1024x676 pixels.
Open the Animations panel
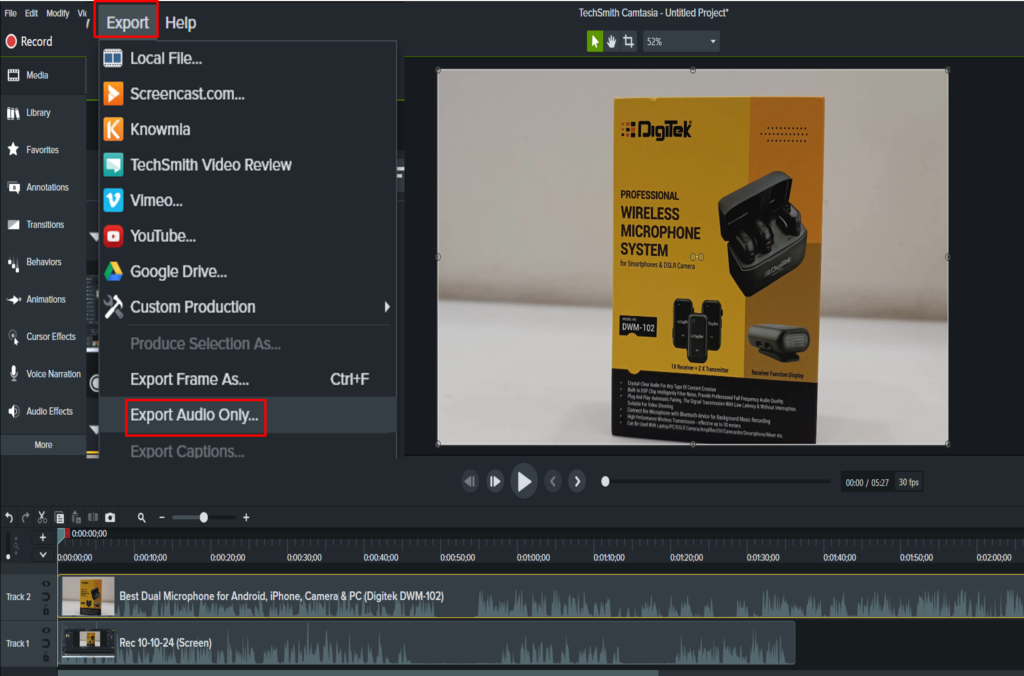[x=42, y=299]
